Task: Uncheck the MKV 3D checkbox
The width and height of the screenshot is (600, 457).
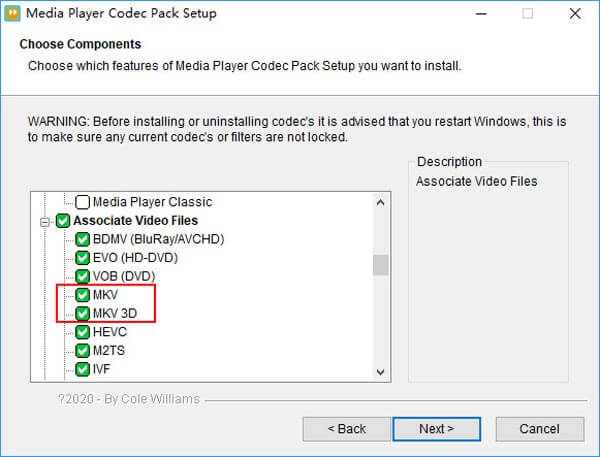Action: [83, 314]
